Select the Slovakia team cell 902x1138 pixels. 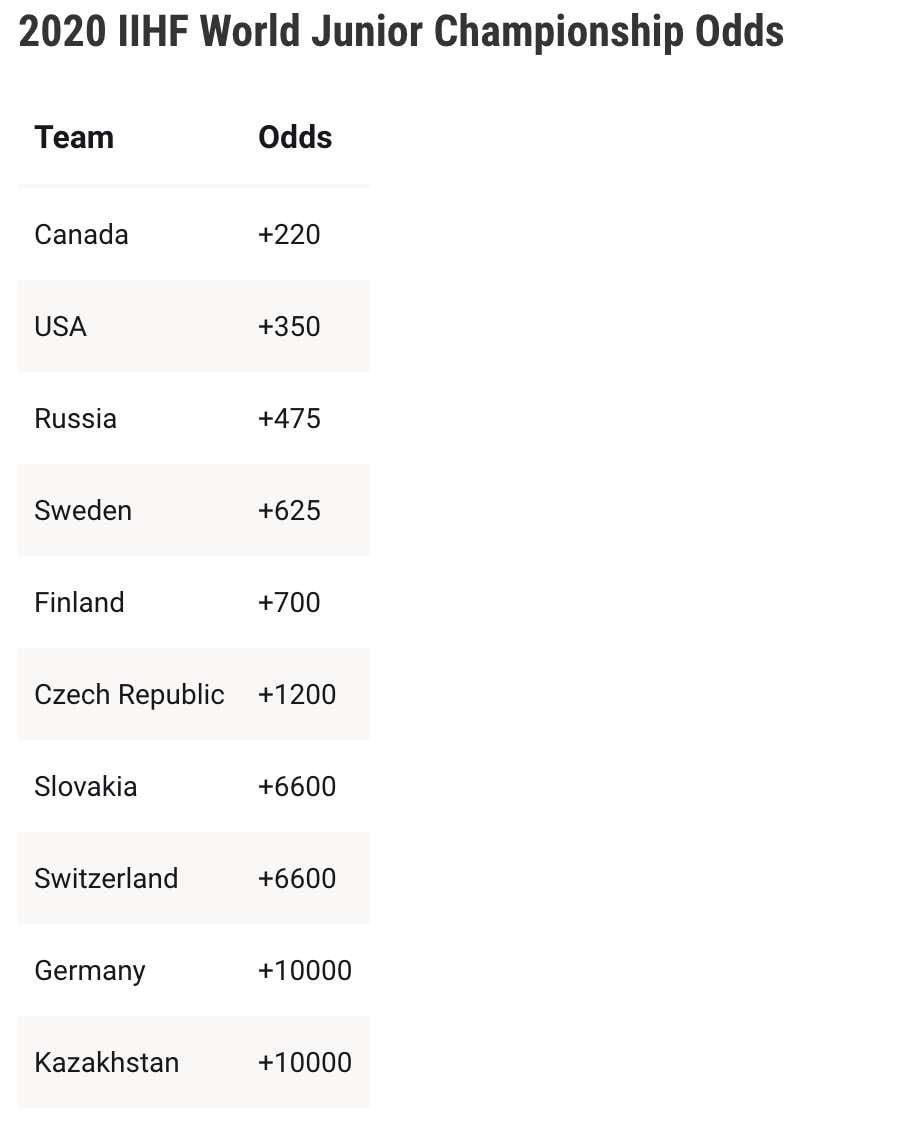pos(85,787)
